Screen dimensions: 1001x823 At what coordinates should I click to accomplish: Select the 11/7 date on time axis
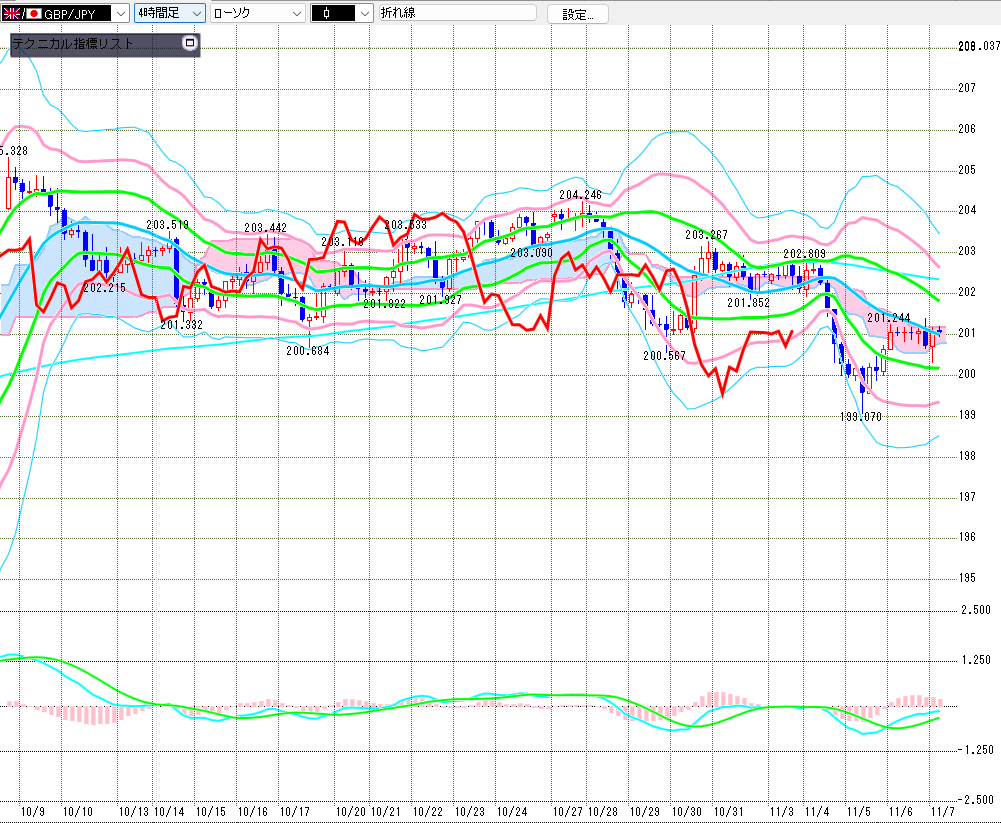940,811
